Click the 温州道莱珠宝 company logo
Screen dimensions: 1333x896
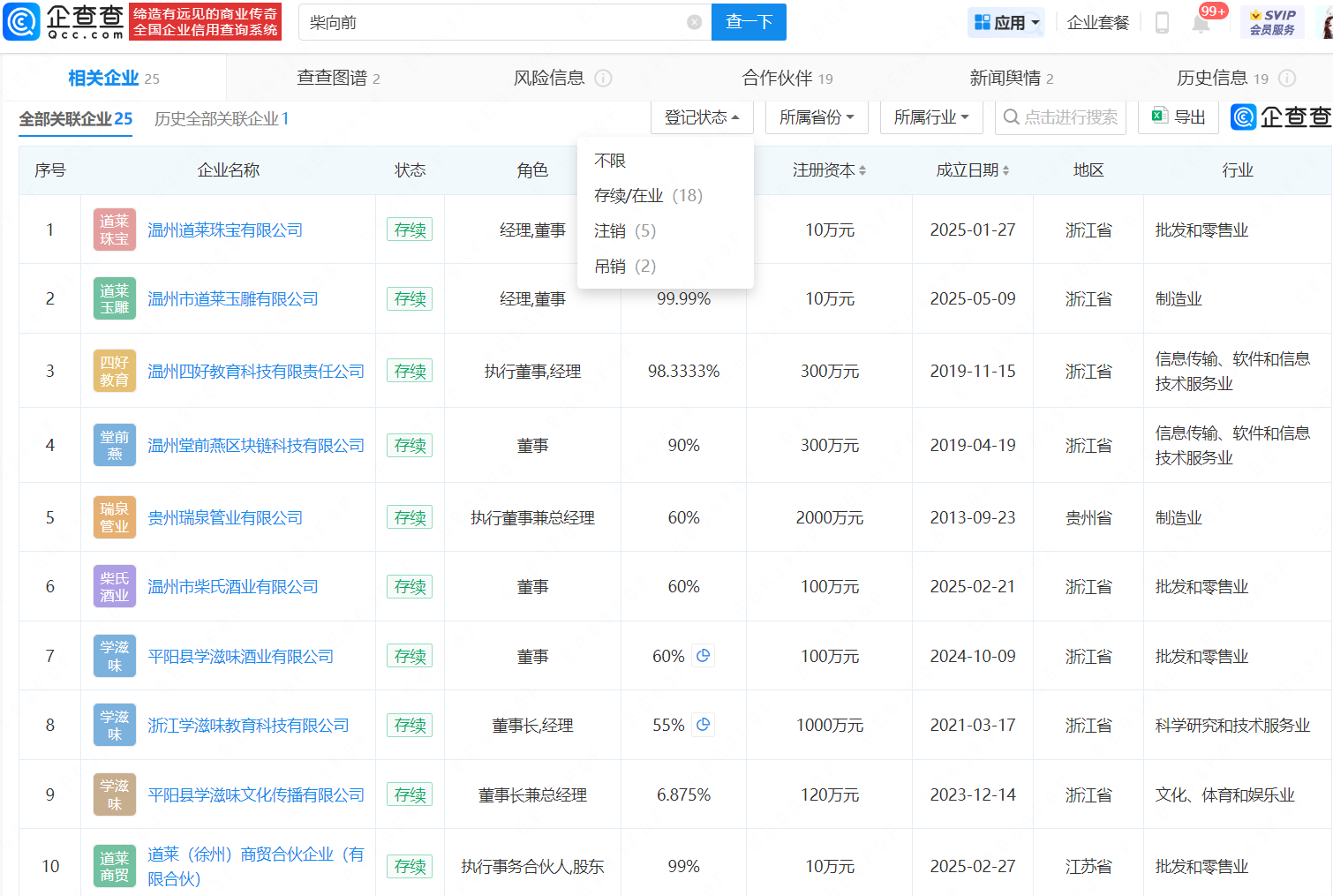(x=115, y=230)
